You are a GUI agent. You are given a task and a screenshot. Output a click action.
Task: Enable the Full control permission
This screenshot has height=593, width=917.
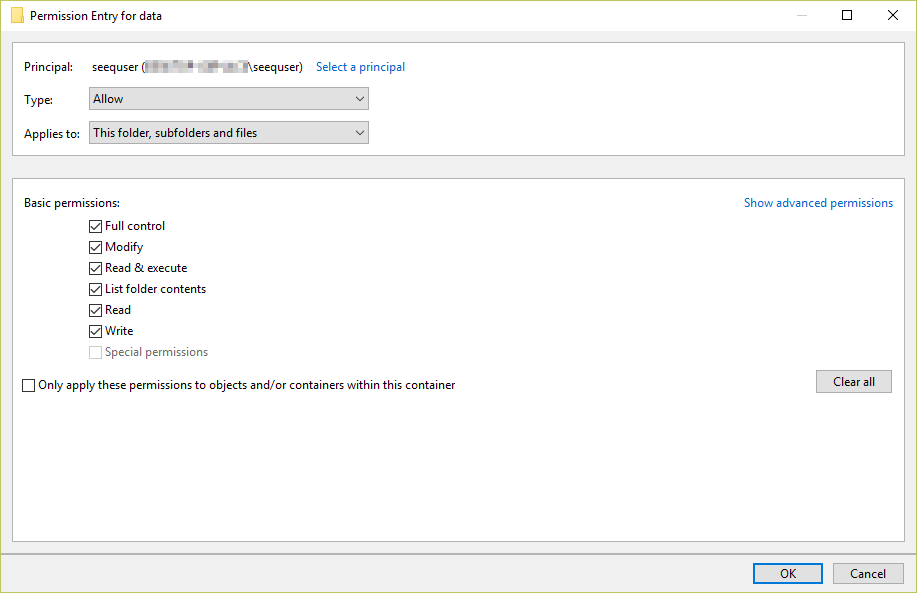(95, 226)
